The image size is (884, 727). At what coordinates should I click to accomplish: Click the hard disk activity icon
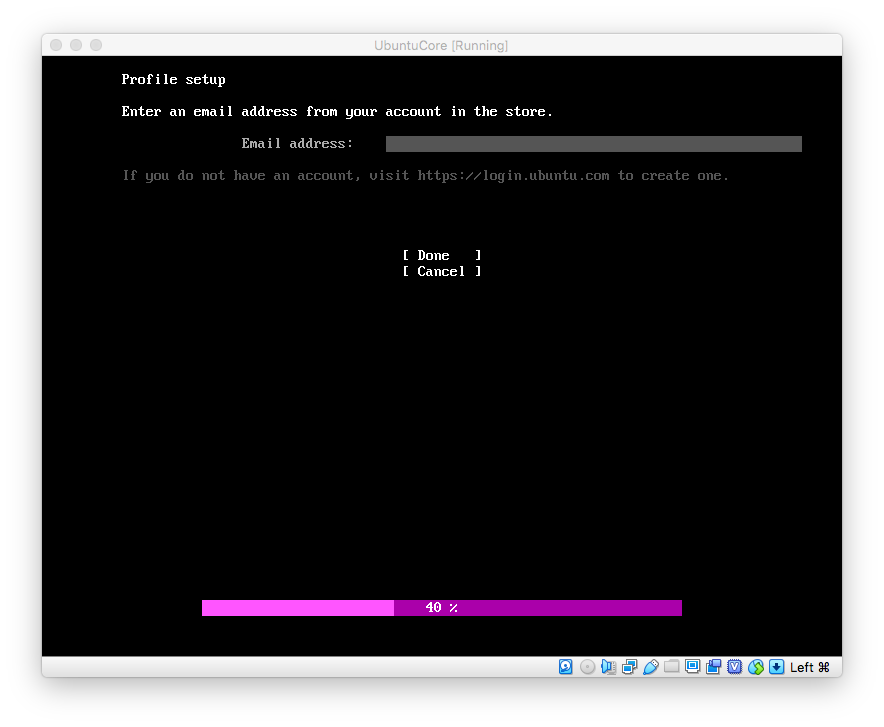pyautogui.click(x=566, y=667)
